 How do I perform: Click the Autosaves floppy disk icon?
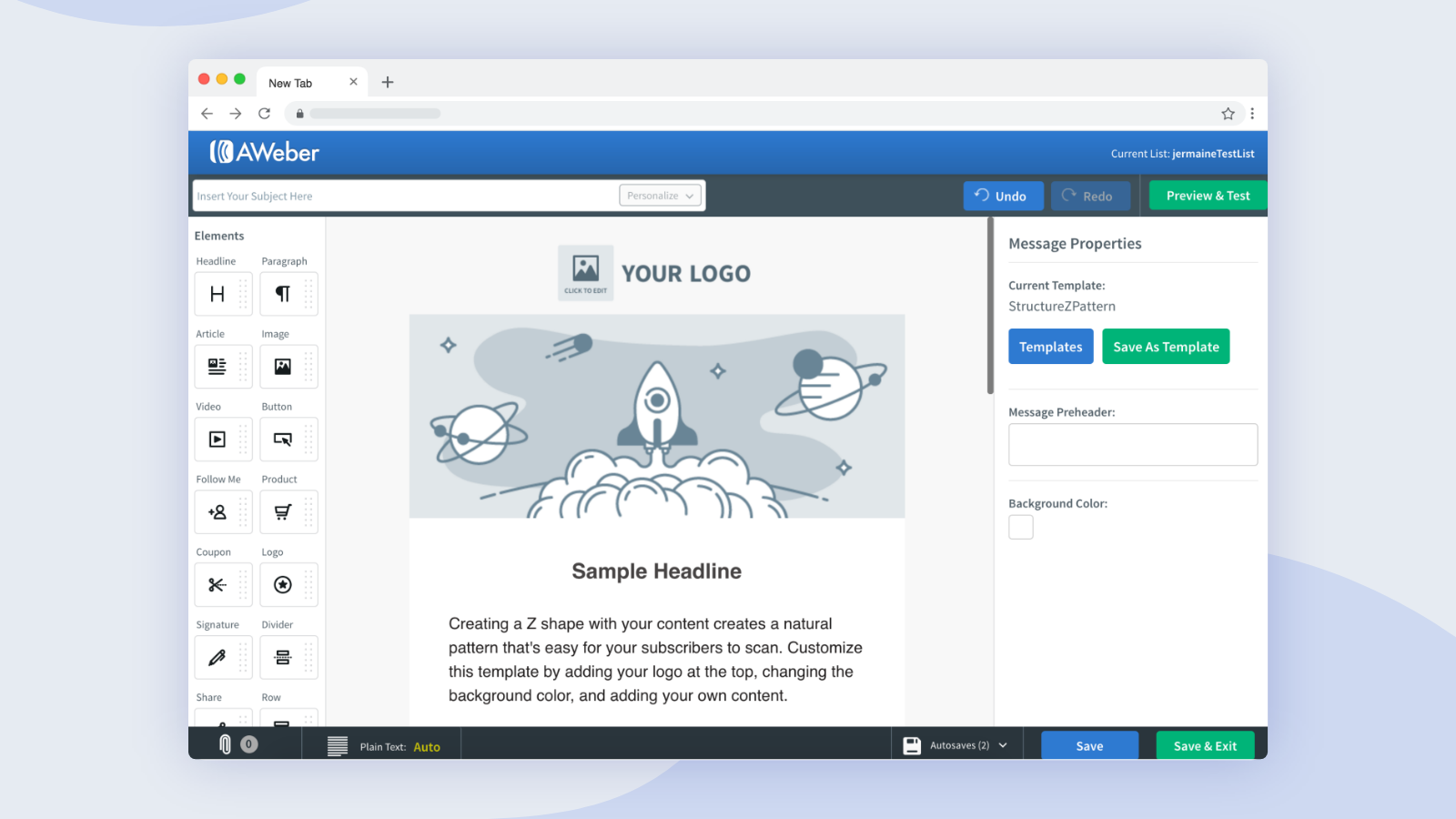click(x=912, y=745)
